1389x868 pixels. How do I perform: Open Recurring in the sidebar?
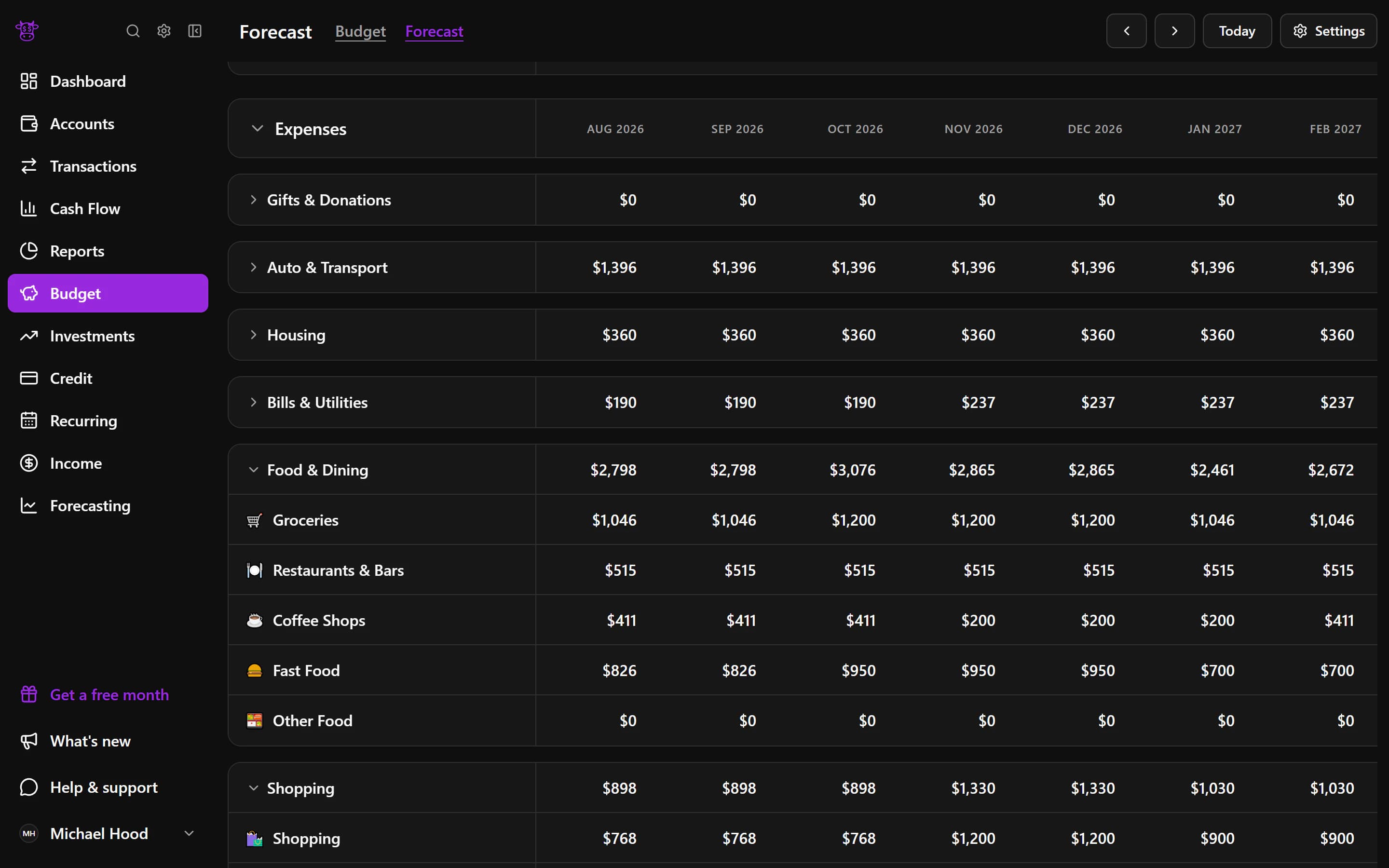point(108,421)
